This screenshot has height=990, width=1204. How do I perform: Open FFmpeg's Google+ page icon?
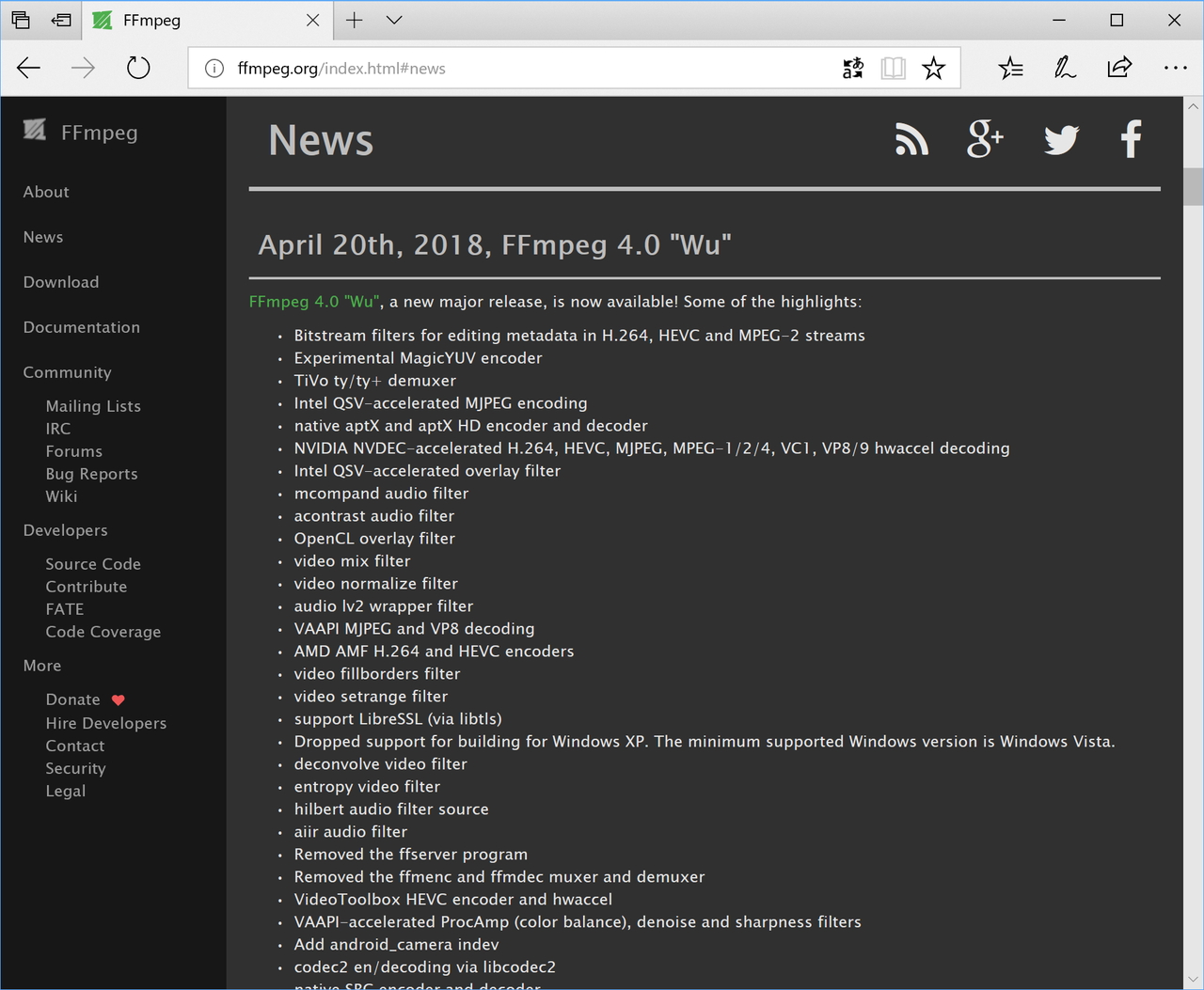pyautogui.click(x=985, y=139)
